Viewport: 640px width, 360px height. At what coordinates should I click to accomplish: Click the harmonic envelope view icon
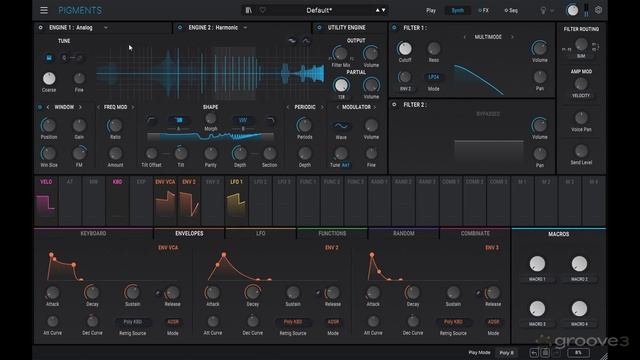[x=306, y=41]
